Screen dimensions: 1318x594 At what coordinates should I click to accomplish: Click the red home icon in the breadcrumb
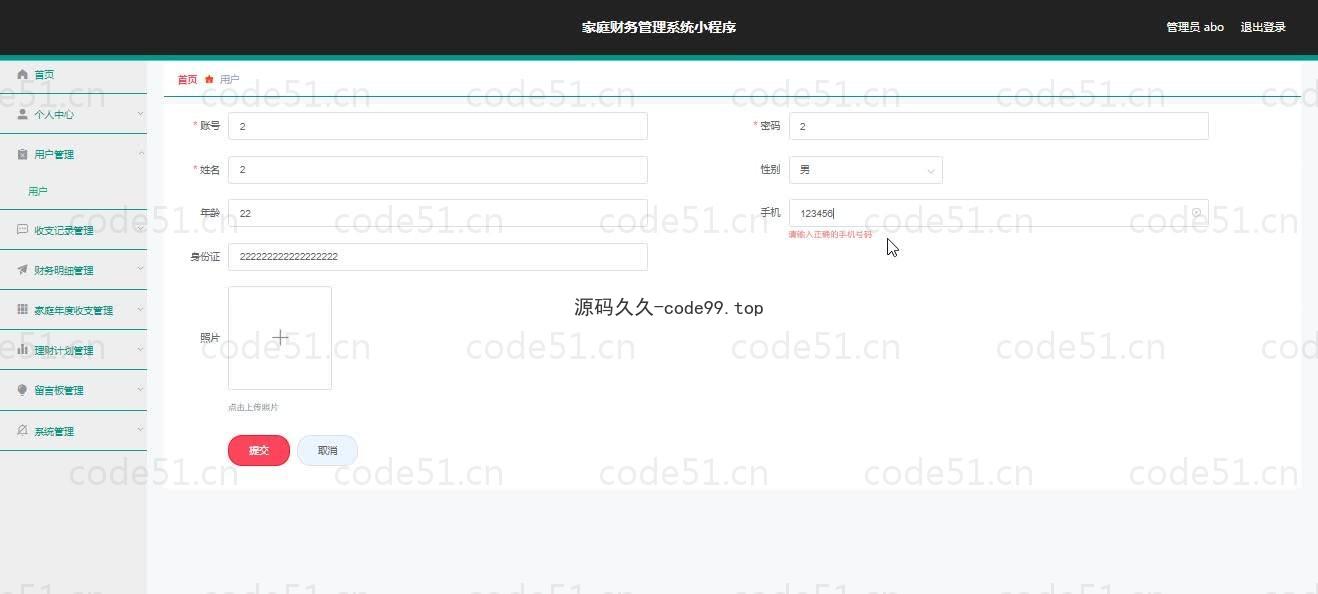pyautogui.click(x=209, y=79)
